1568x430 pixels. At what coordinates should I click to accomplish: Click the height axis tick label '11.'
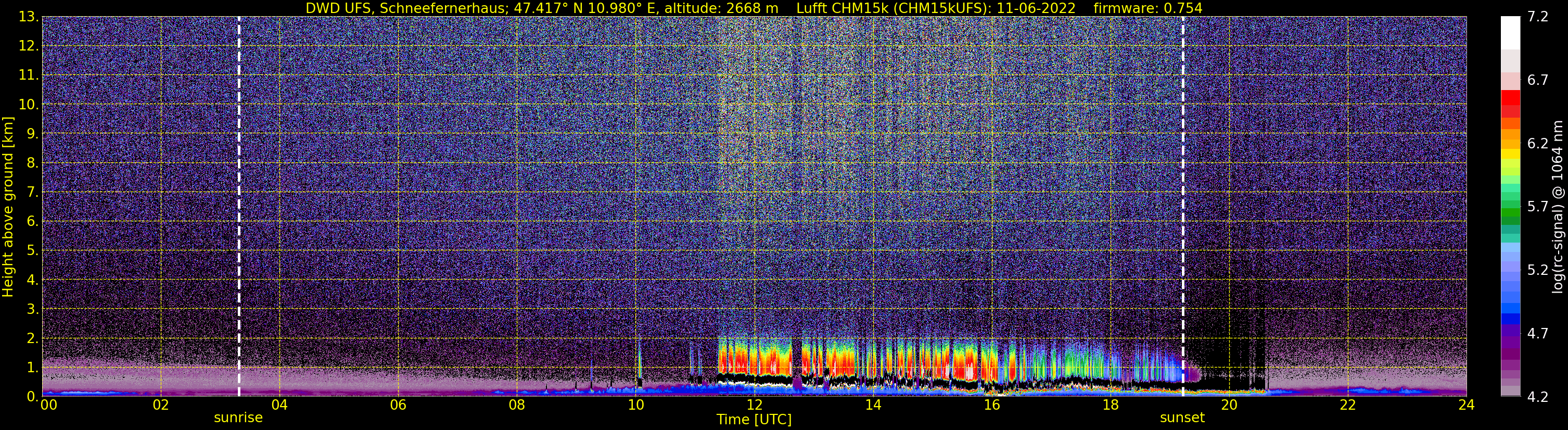[x=29, y=75]
